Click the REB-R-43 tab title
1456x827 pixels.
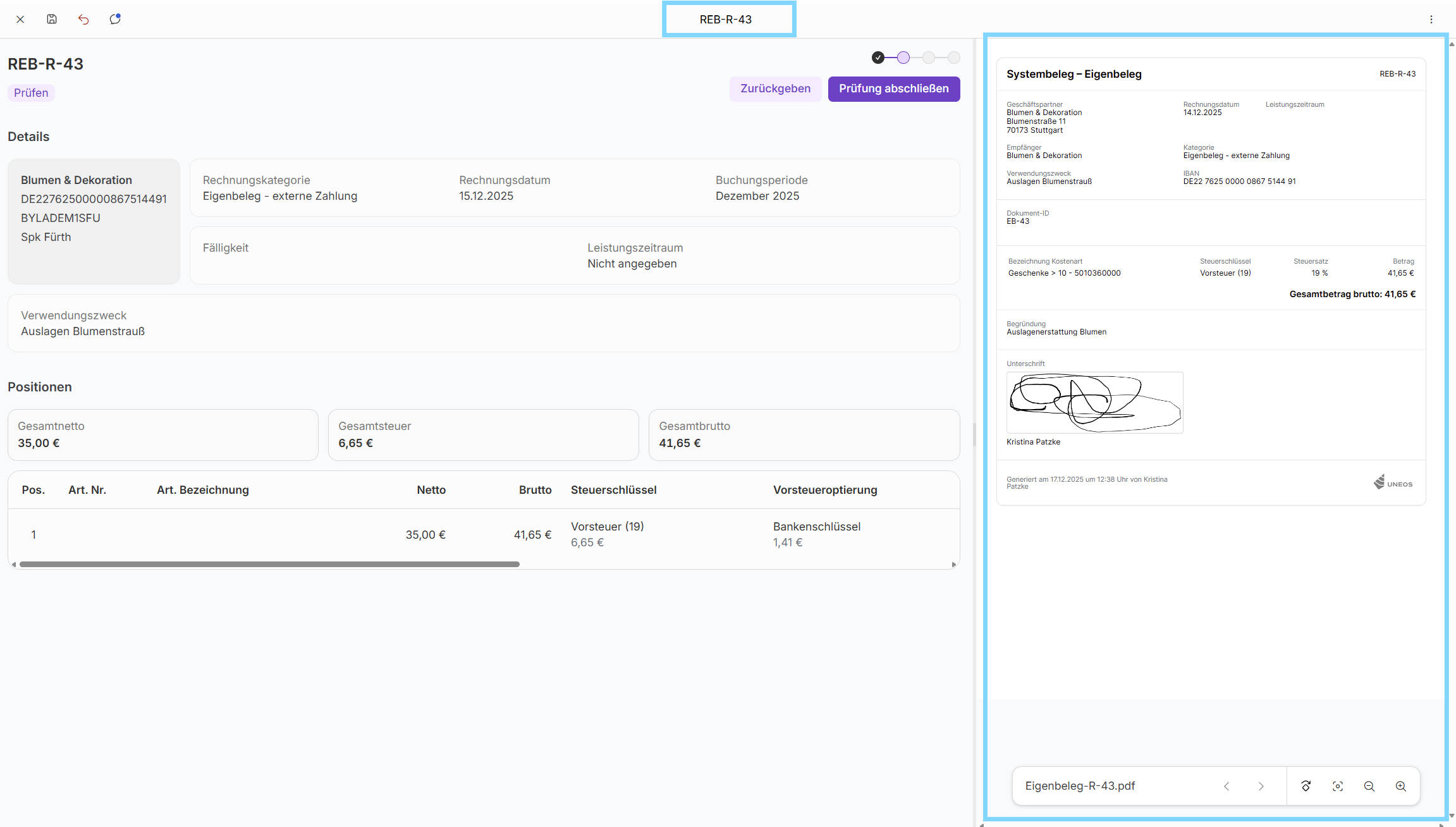[726, 20]
